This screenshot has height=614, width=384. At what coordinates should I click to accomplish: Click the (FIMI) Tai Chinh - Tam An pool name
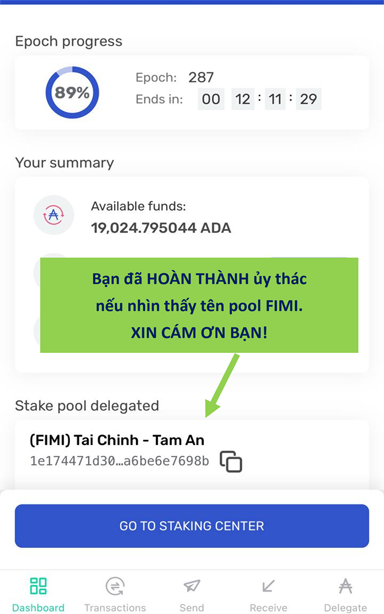[117, 440]
